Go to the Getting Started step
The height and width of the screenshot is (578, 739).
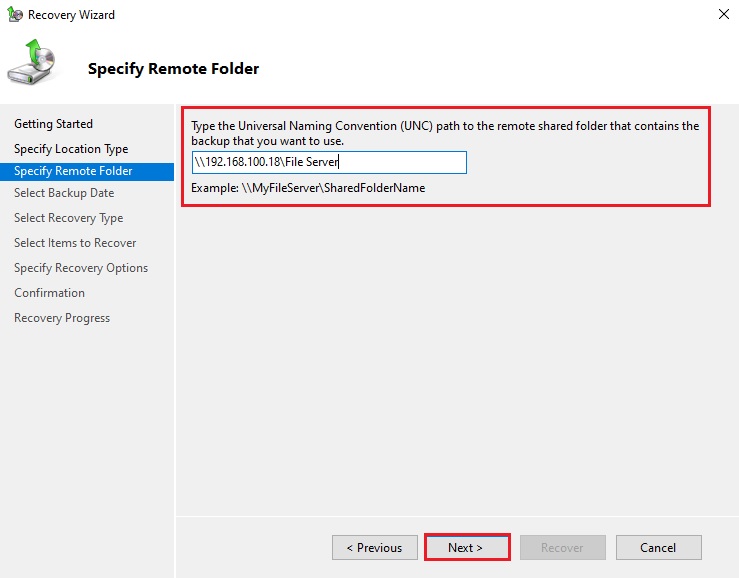coord(53,124)
